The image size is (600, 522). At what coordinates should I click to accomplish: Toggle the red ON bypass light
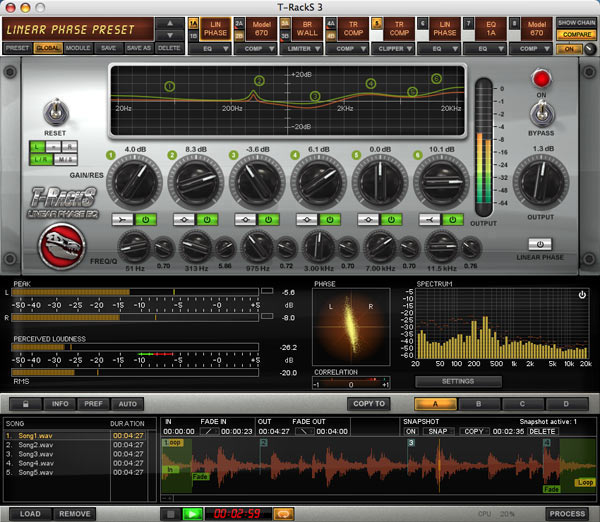click(542, 79)
